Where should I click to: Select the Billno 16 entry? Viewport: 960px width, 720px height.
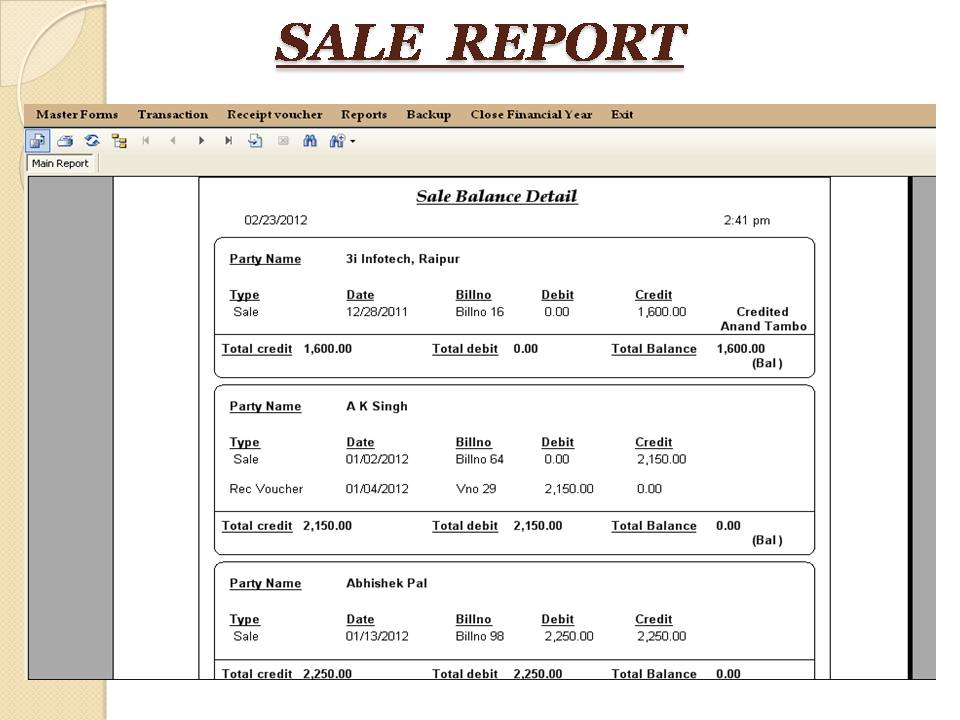click(x=479, y=312)
